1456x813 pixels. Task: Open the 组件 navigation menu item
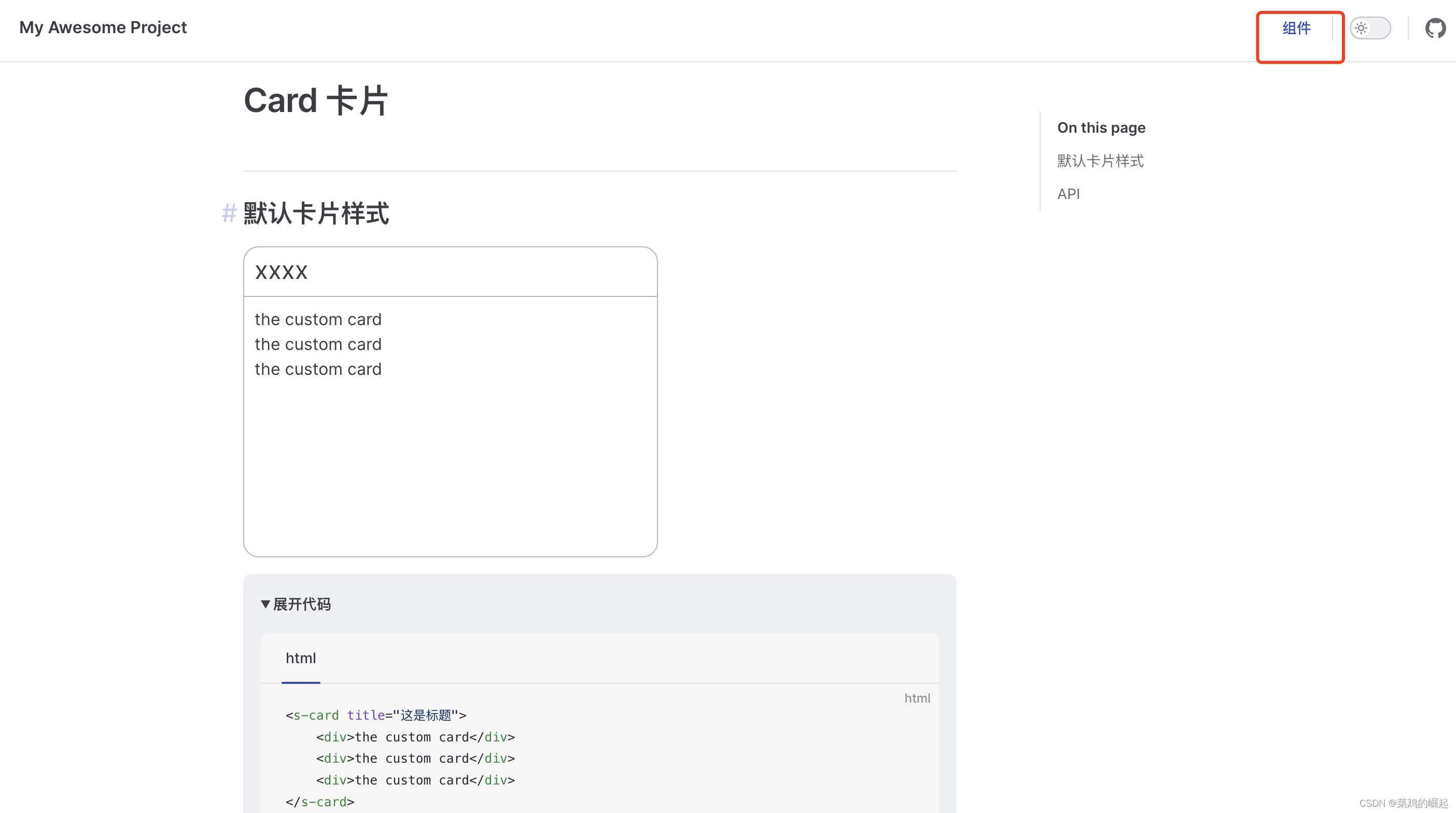coord(1296,29)
